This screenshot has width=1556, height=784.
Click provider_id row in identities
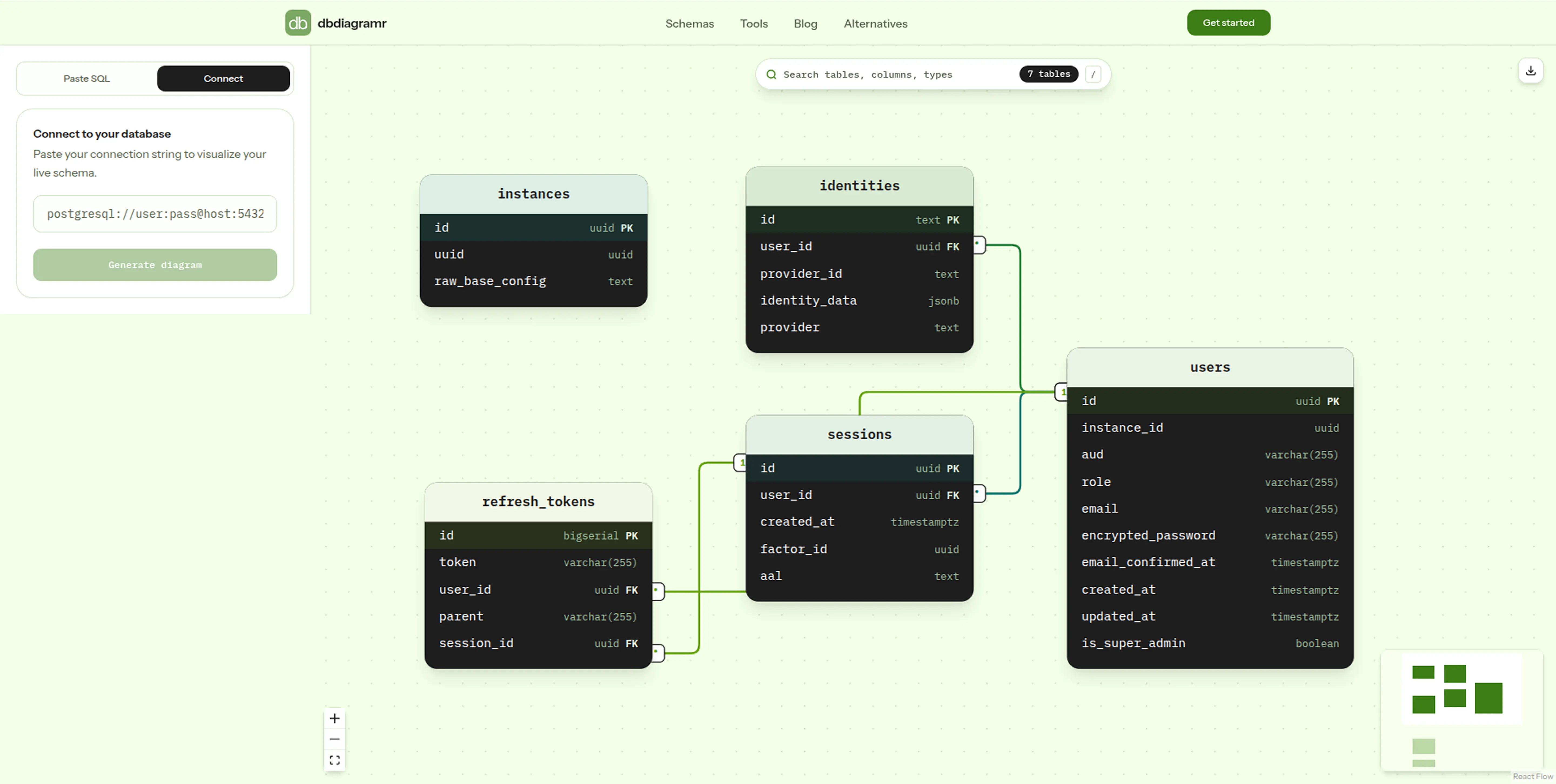point(859,274)
